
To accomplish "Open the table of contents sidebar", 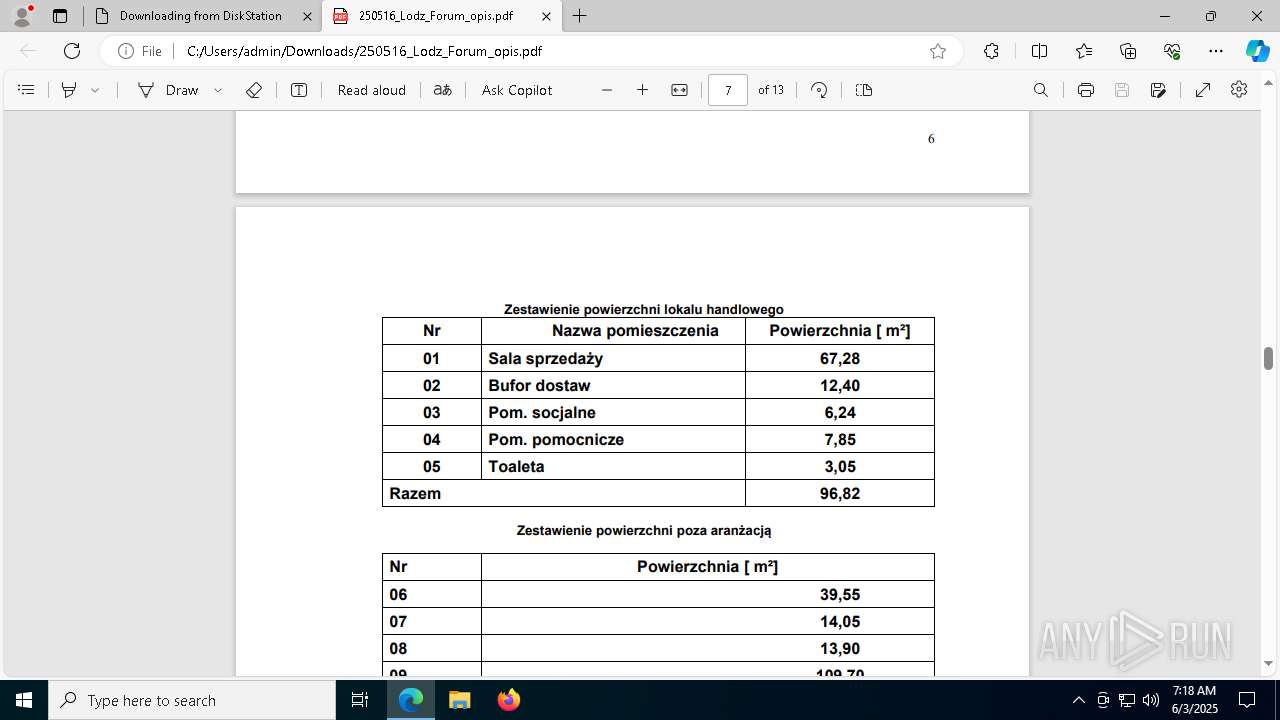I will coord(27,90).
